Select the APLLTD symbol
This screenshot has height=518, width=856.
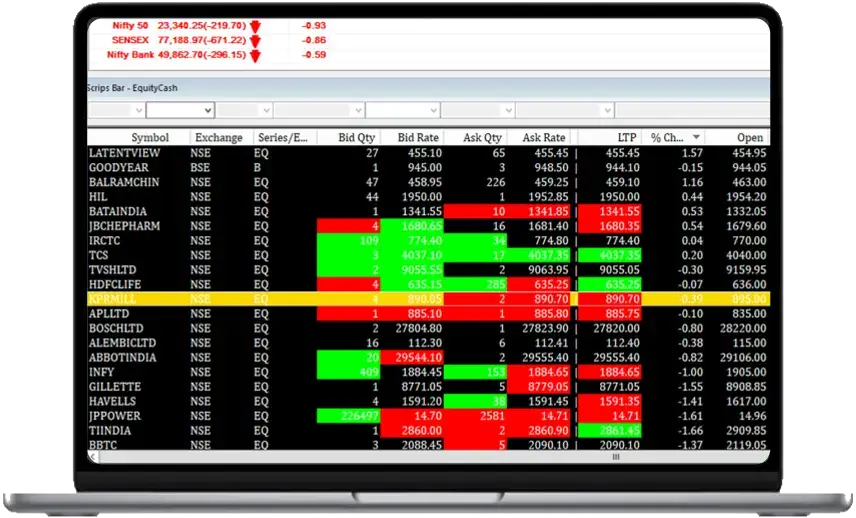(109, 314)
